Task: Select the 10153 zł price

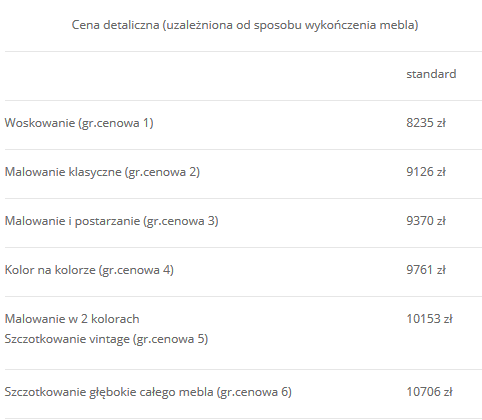Action: (429, 319)
